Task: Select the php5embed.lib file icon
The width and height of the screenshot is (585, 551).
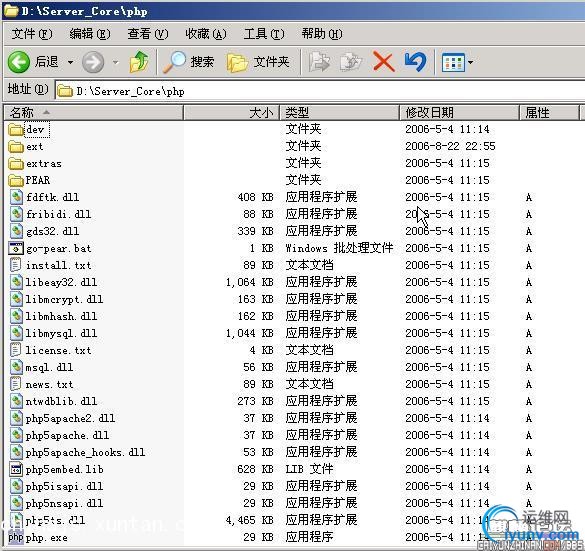Action: 16,469
